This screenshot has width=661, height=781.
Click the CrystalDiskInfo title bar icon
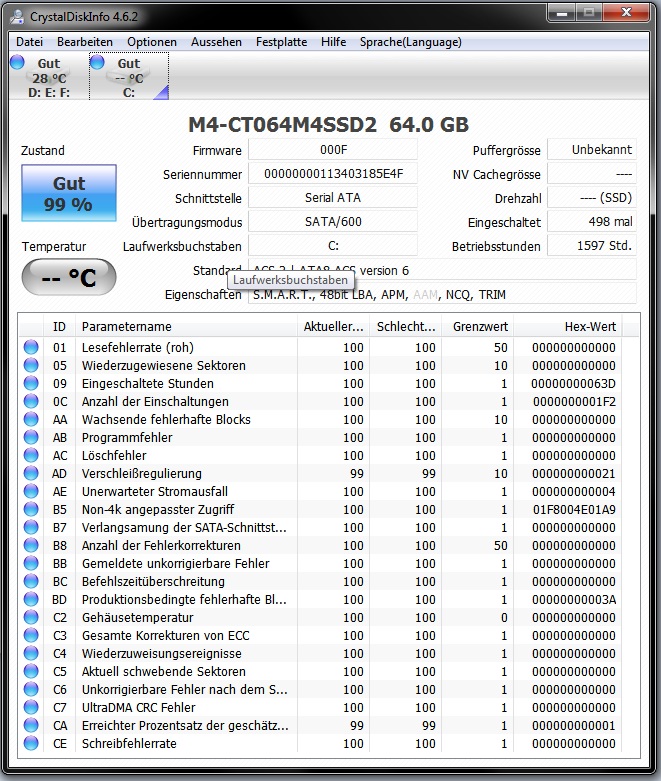17,16
